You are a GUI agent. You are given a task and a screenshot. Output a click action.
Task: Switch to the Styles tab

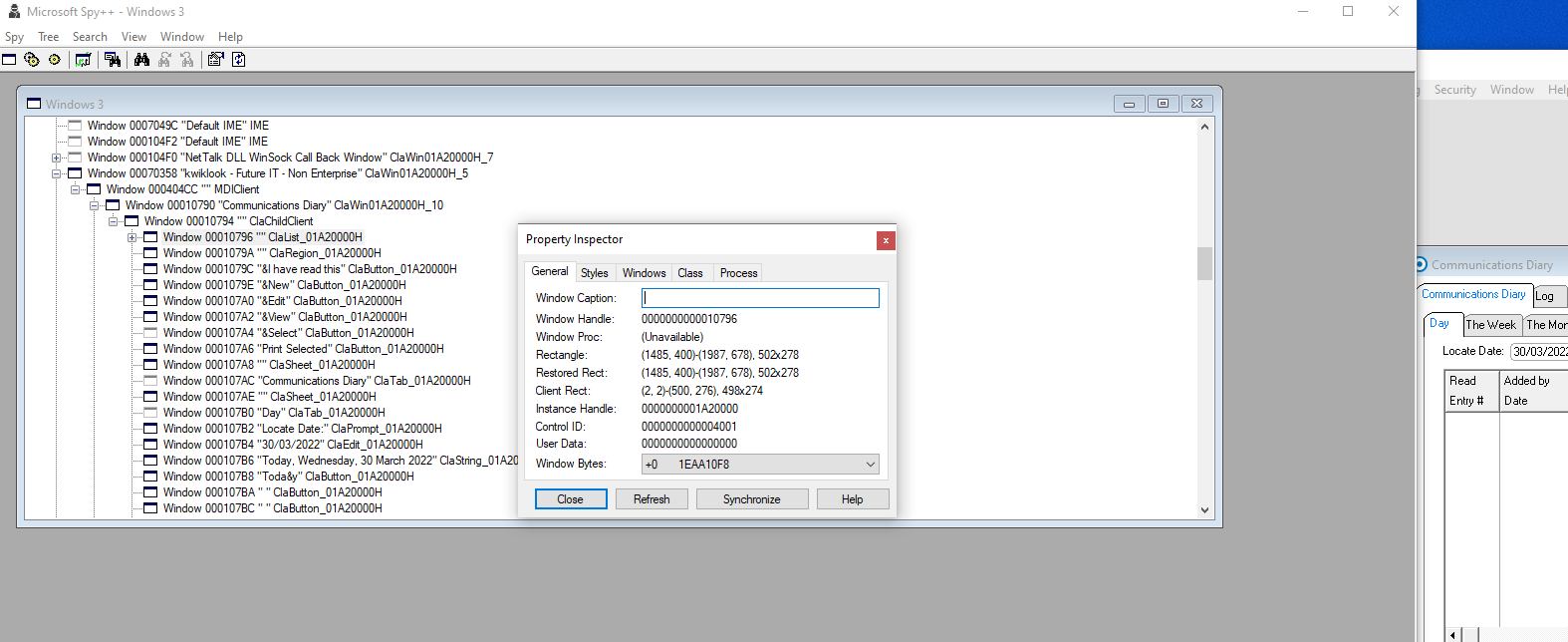595,273
